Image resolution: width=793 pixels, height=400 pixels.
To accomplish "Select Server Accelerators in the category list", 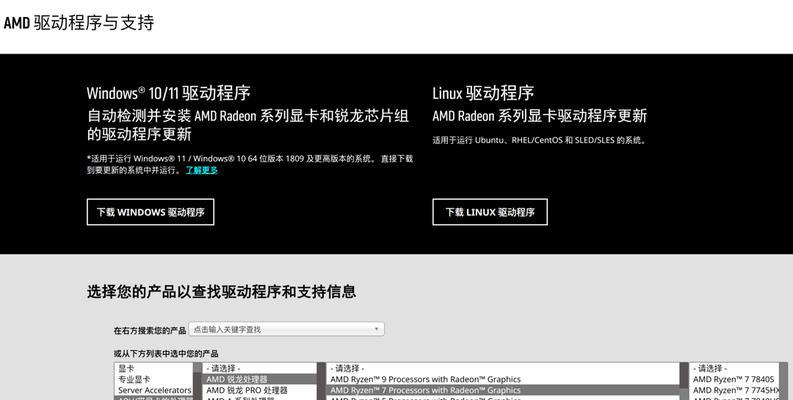I will click(154, 390).
